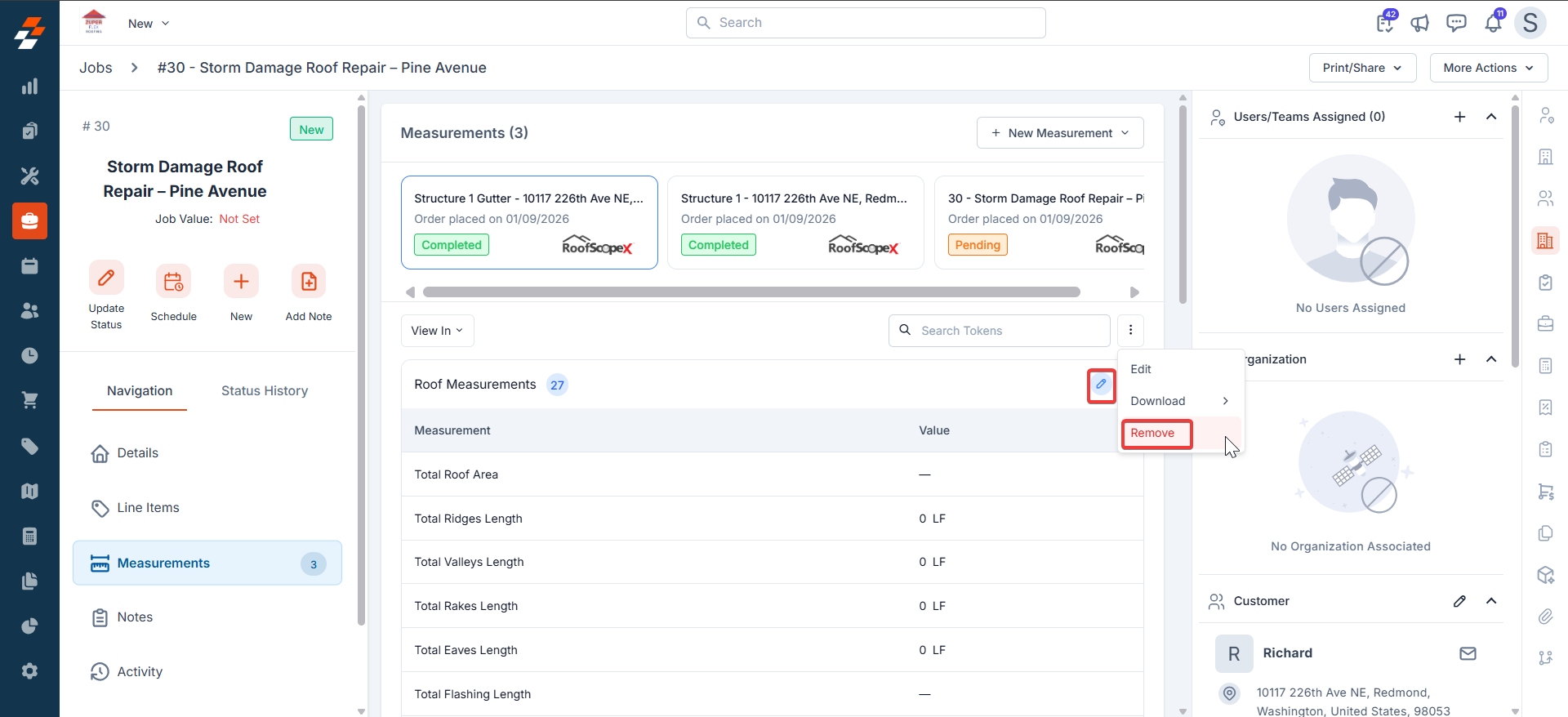Select the 30 - Storm Damage Roof Repair measurement card

[1039, 222]
